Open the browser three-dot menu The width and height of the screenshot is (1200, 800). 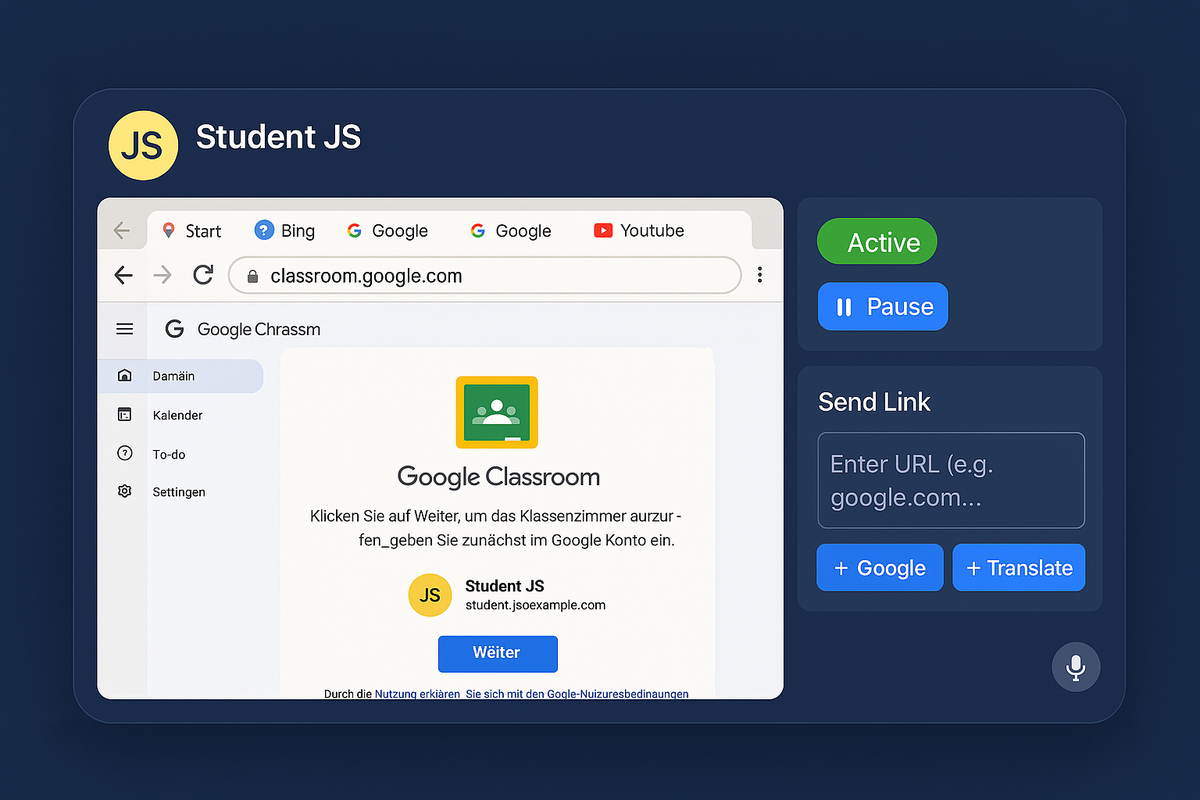(760, 275)
